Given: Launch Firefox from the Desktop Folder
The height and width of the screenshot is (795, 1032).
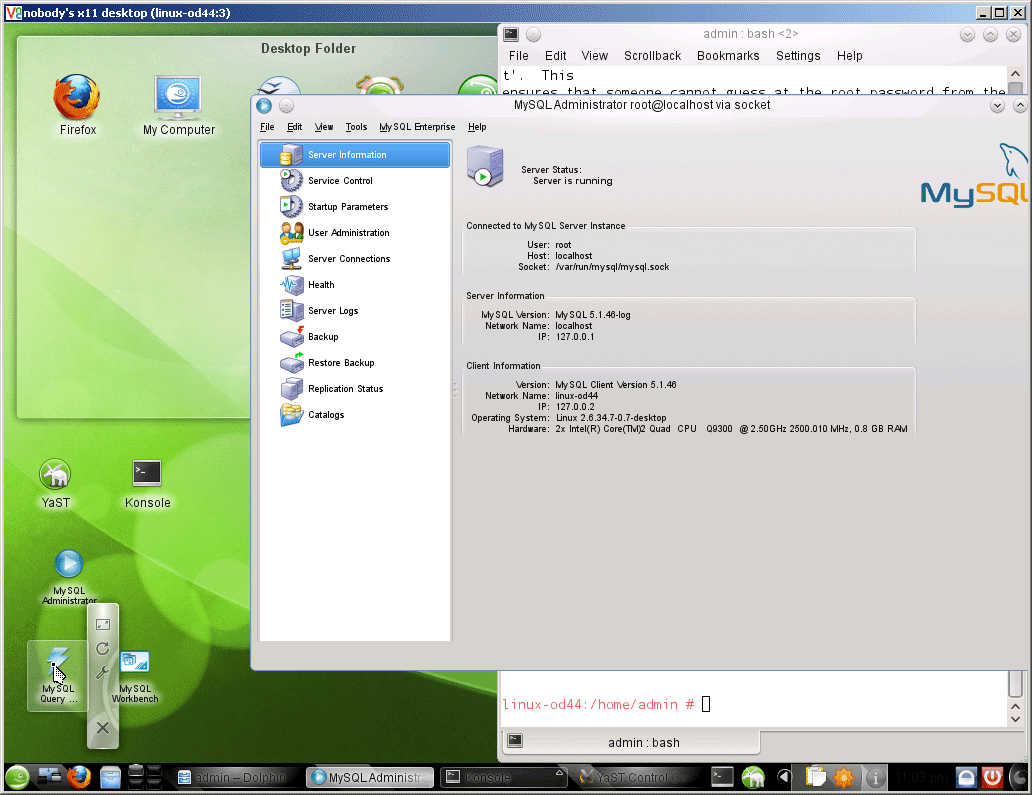Looking at the screenshot, I should coord(78,105).
